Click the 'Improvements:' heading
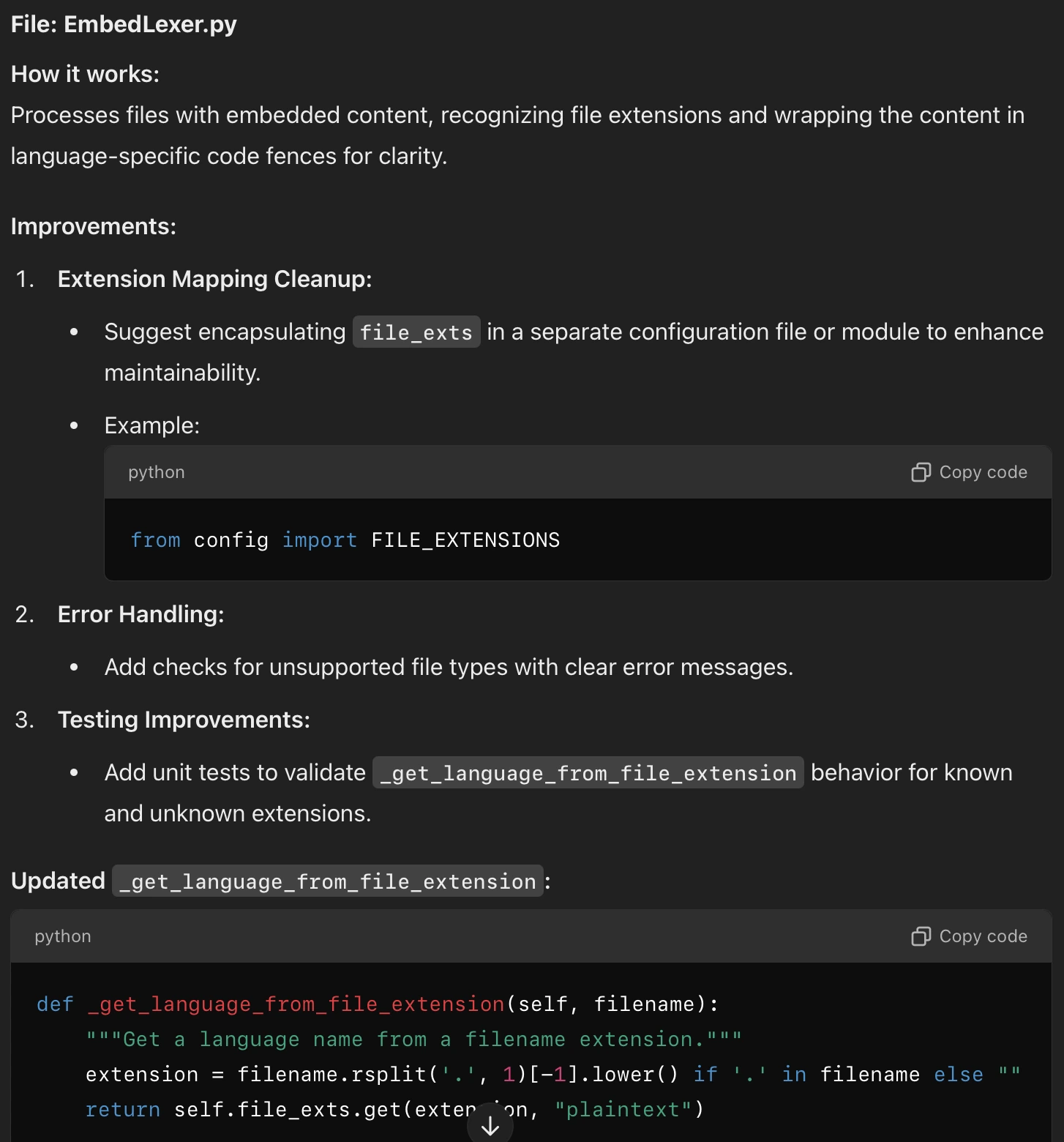The height and width of the screenshot is (1142, 1064). (94, 226)
